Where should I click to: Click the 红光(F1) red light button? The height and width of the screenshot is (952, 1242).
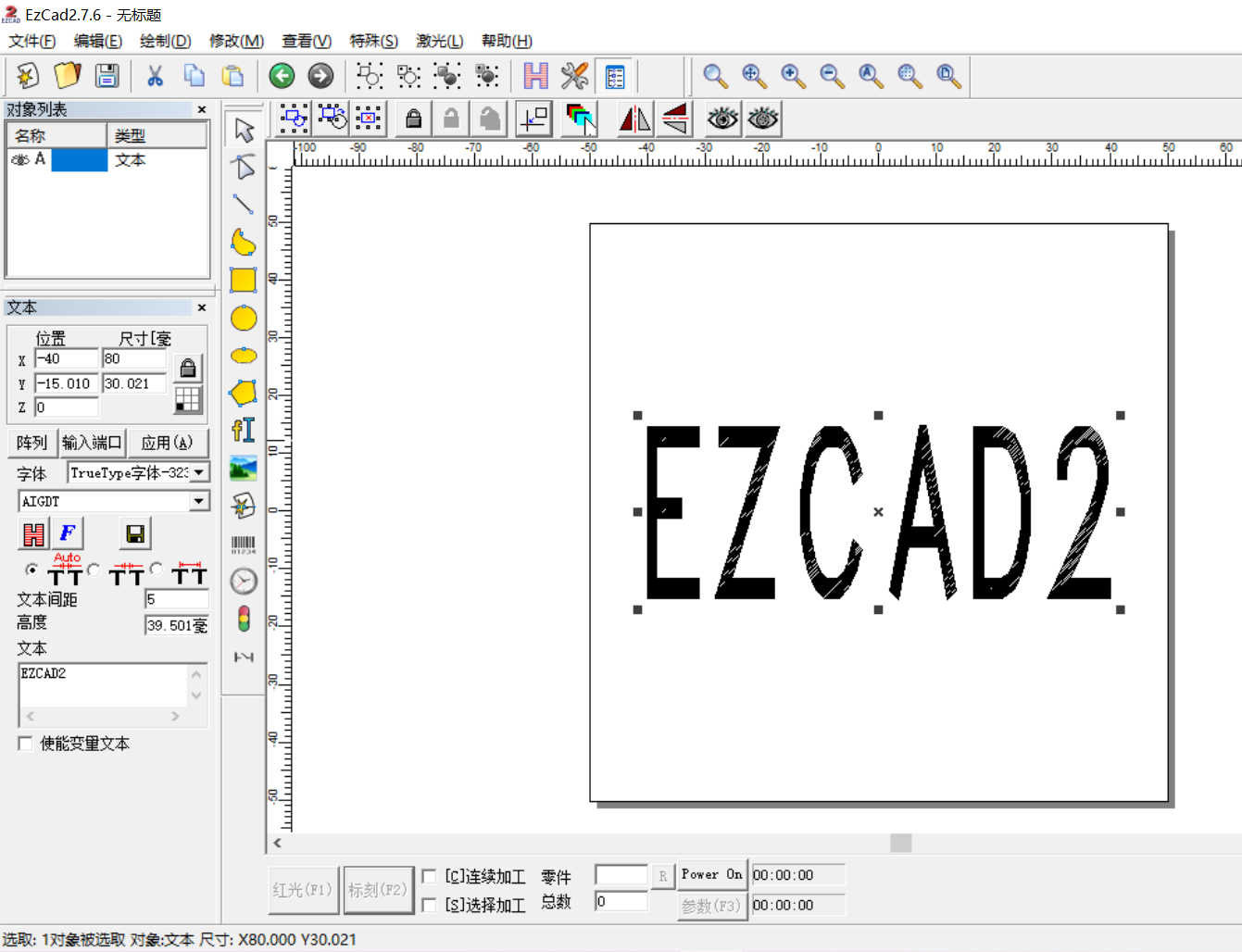point(303,890)
